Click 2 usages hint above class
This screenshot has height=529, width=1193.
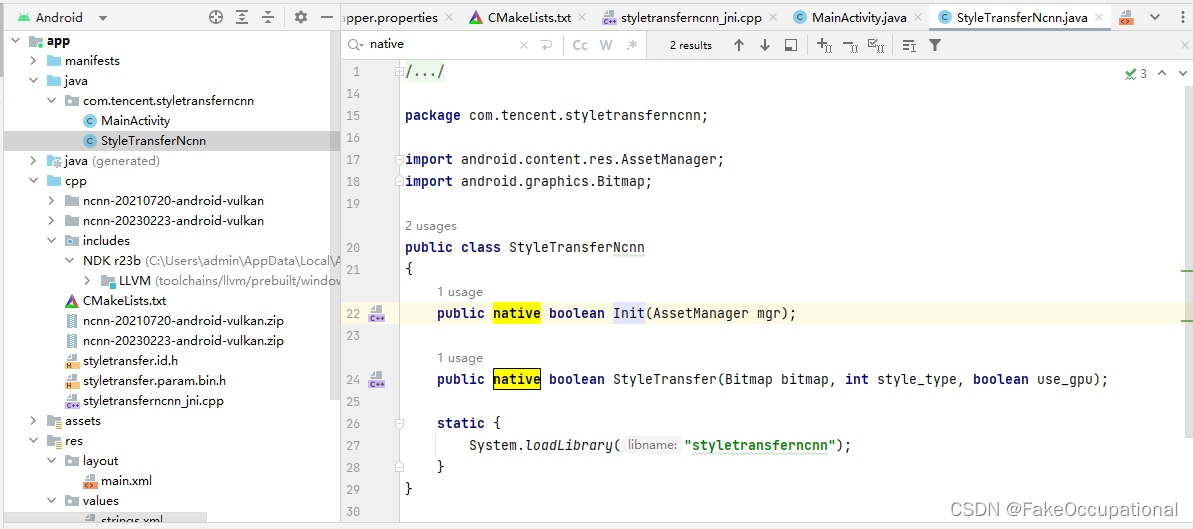coord(431,226)
